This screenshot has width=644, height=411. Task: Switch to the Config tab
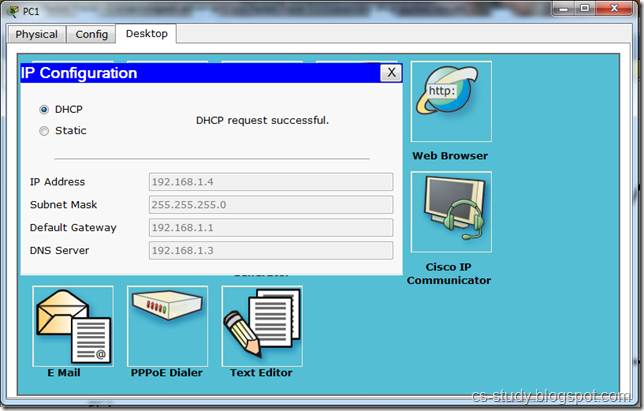click(92, 34)
